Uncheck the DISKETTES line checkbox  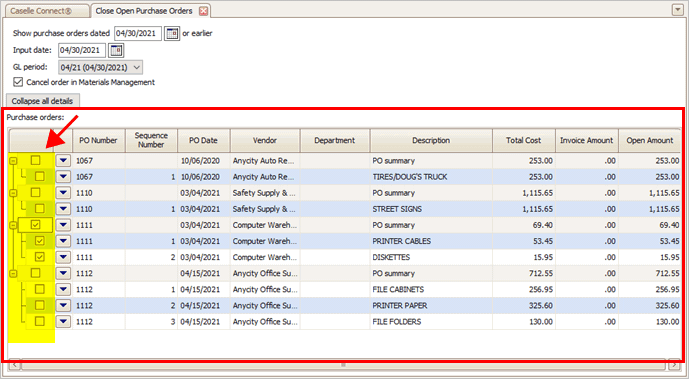click(40, 257)
